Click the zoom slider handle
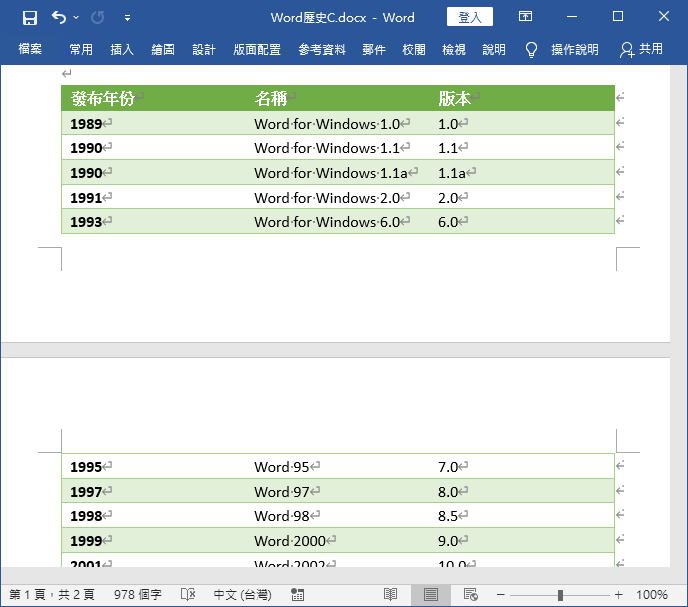This screenshot has width=688, height=607. pyautogui.click(x=560, y=595)
